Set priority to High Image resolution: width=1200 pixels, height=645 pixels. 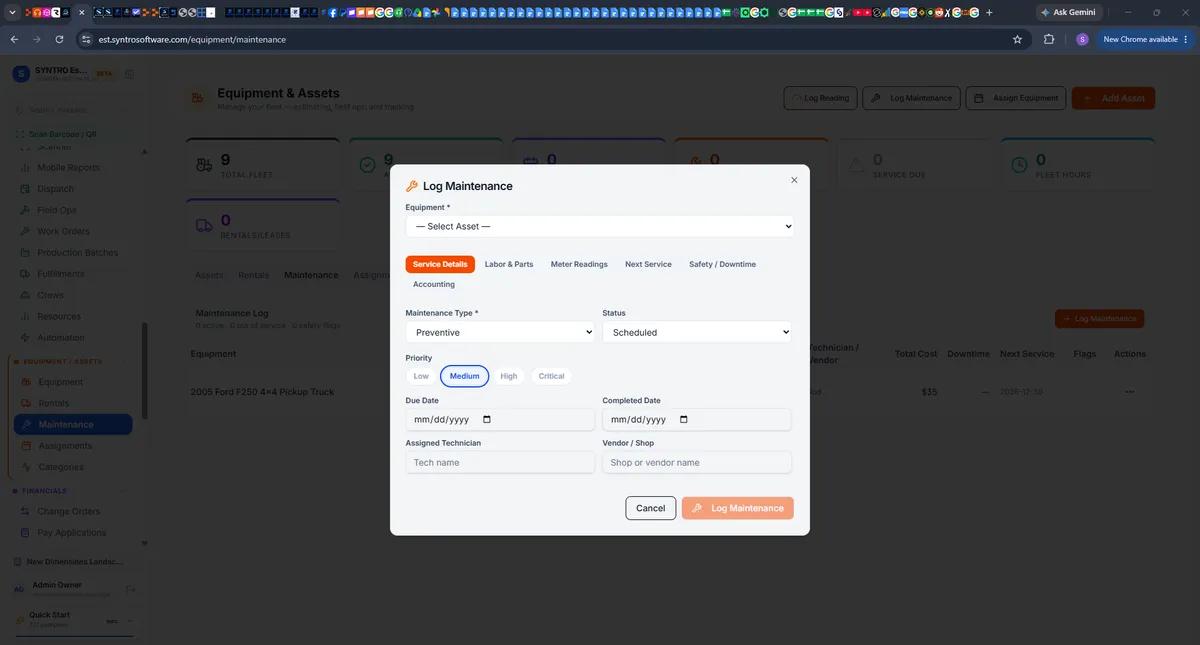point(509,376)
